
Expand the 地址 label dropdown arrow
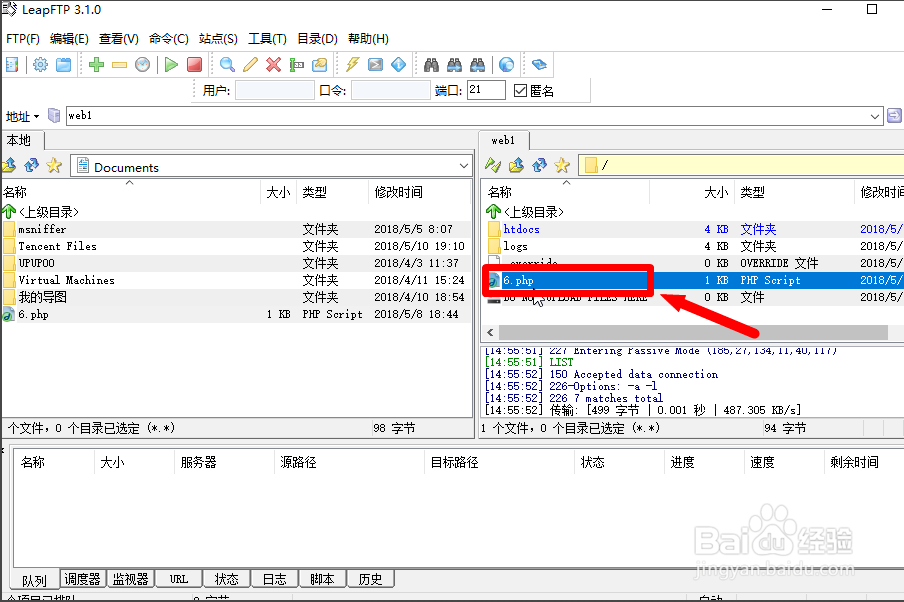click(x=37, y=117)
